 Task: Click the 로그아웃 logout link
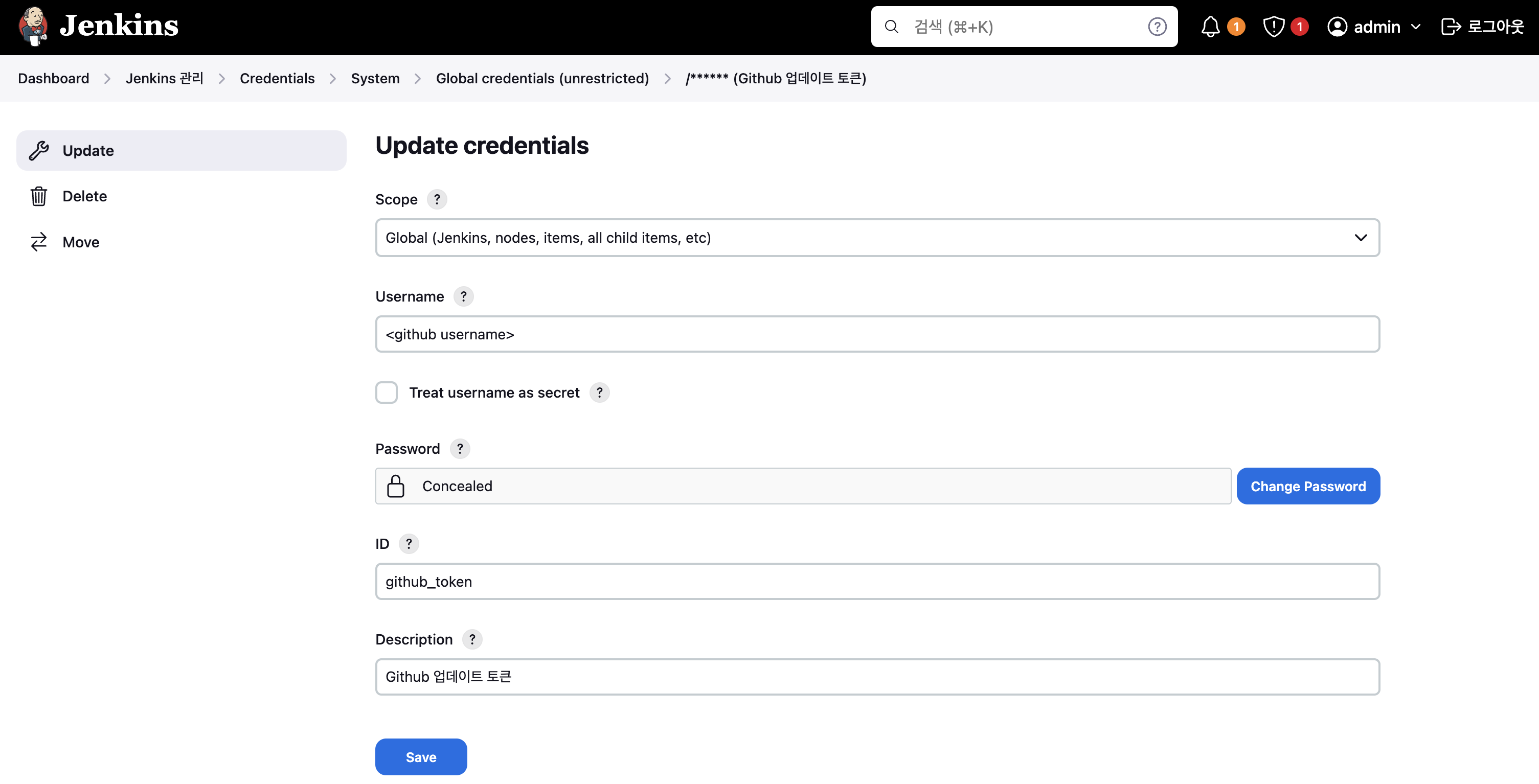pos(1482,27)
